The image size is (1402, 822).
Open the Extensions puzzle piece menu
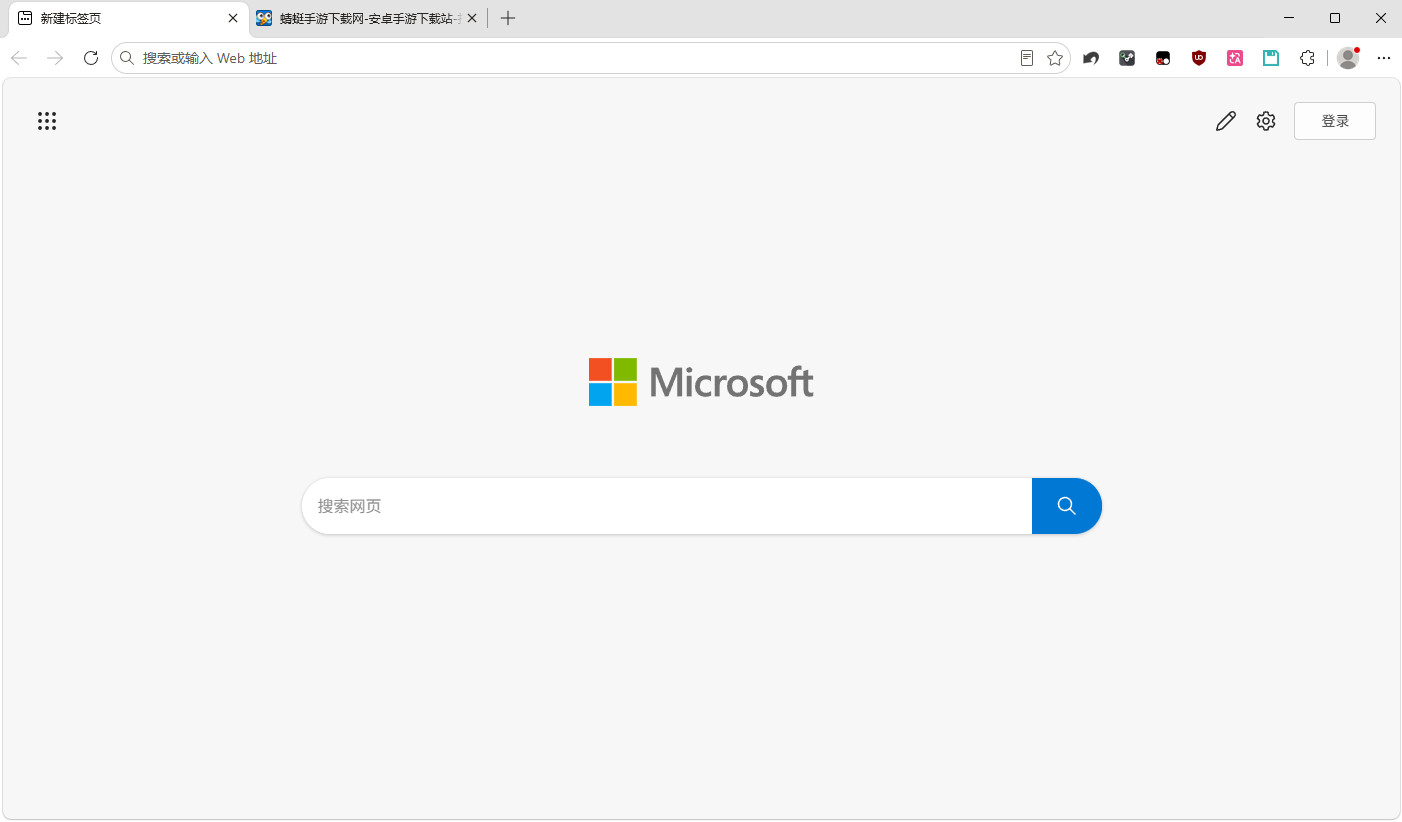1307,58
